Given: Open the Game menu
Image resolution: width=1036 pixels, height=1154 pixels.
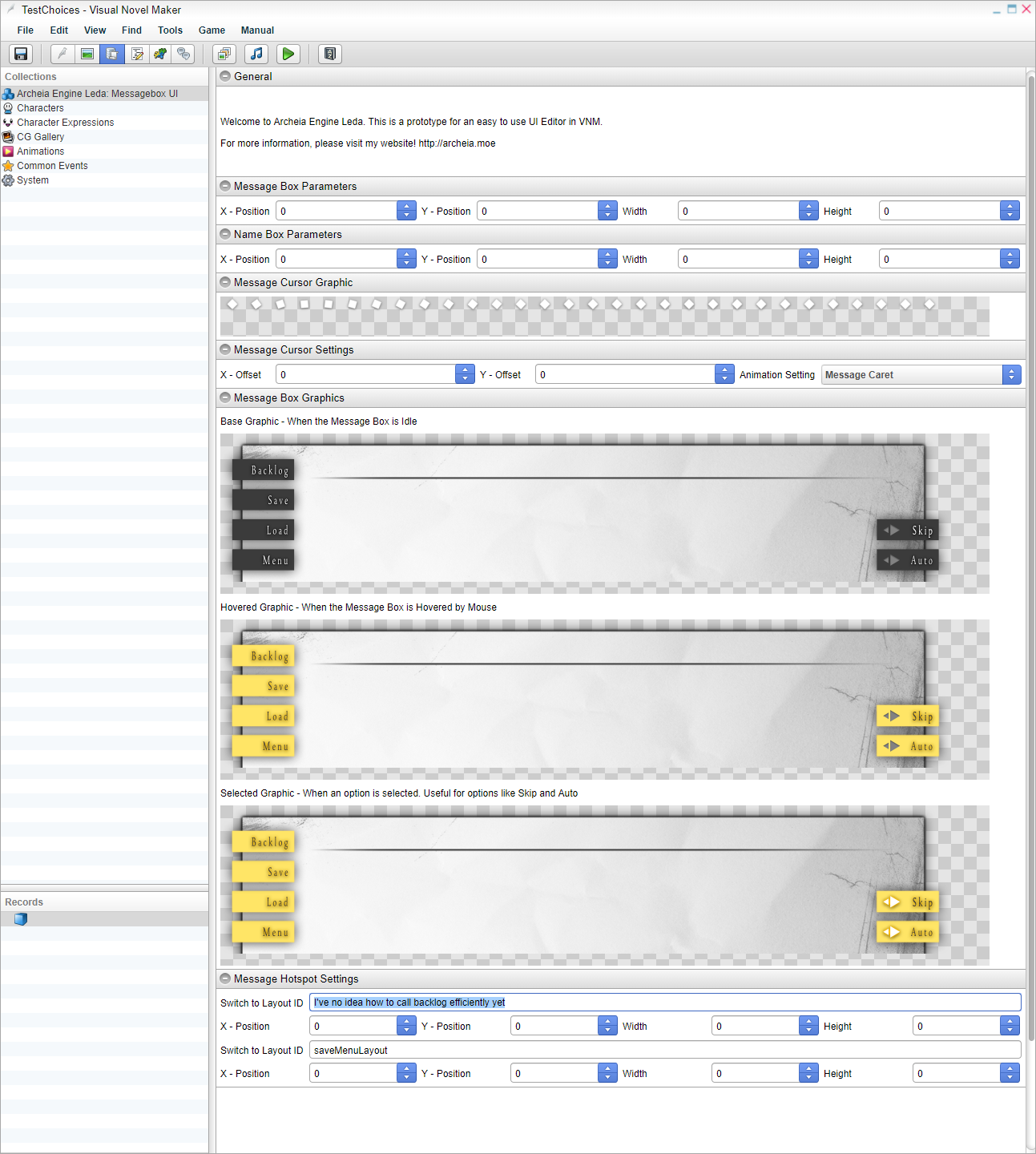Looking at the screenshot, I should 212,30.
